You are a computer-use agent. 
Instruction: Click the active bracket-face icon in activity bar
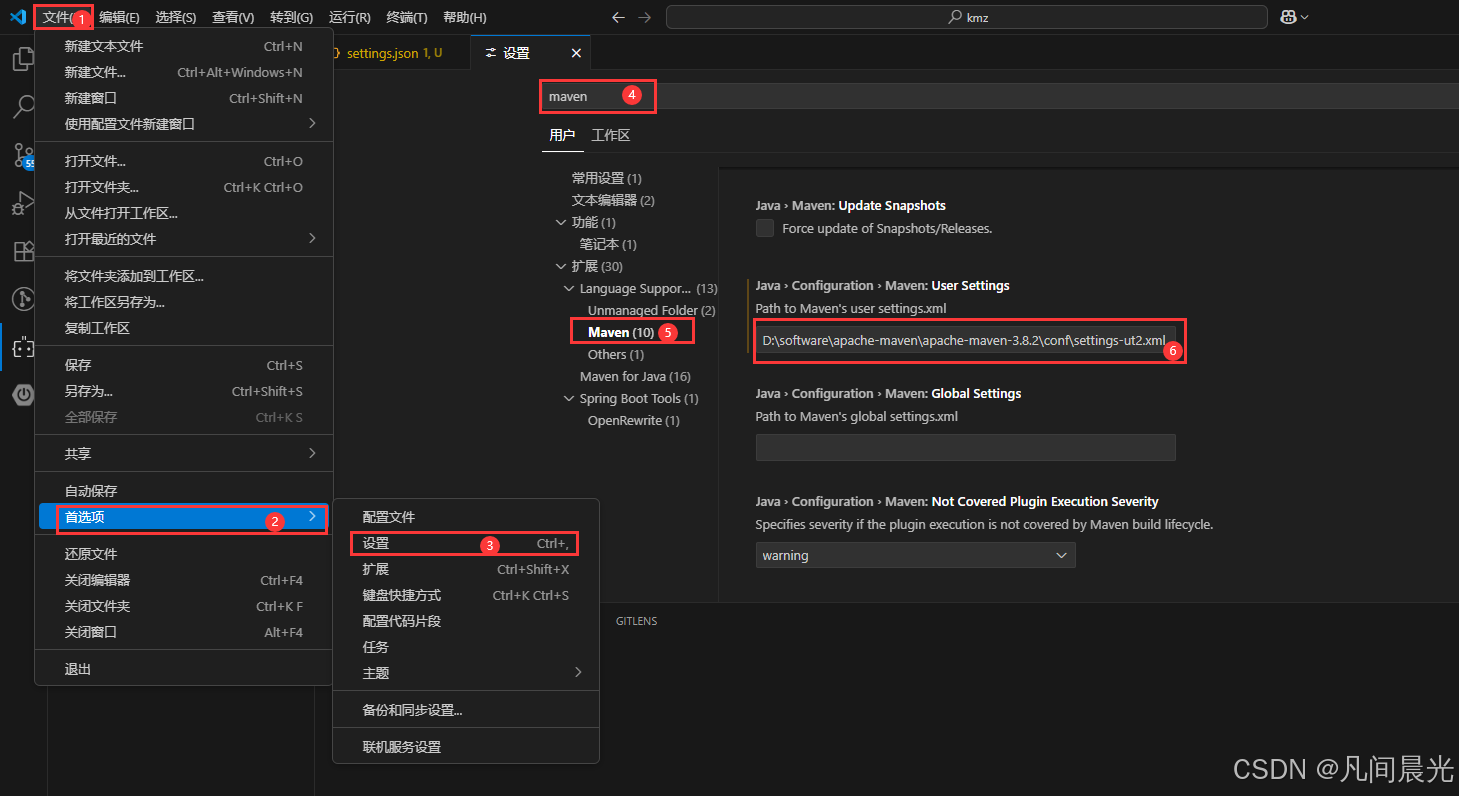pos(23,347)
